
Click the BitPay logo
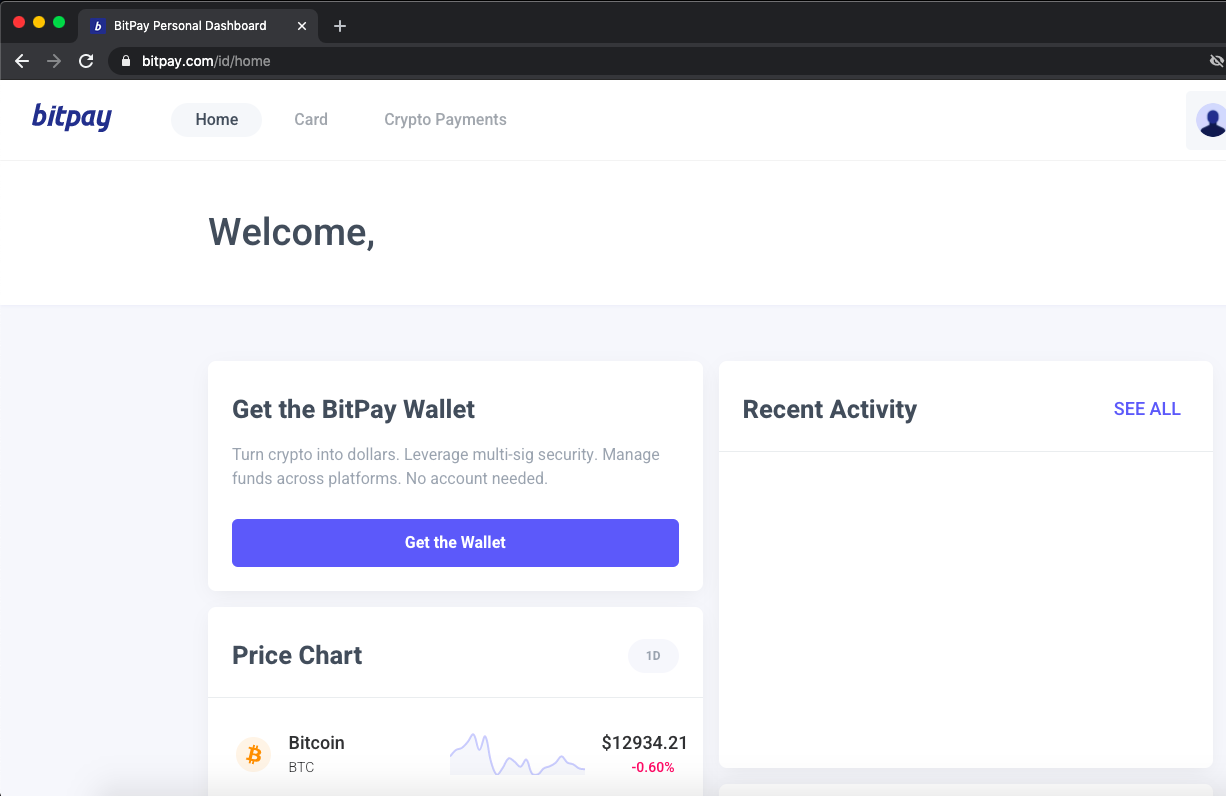point(71,118)
